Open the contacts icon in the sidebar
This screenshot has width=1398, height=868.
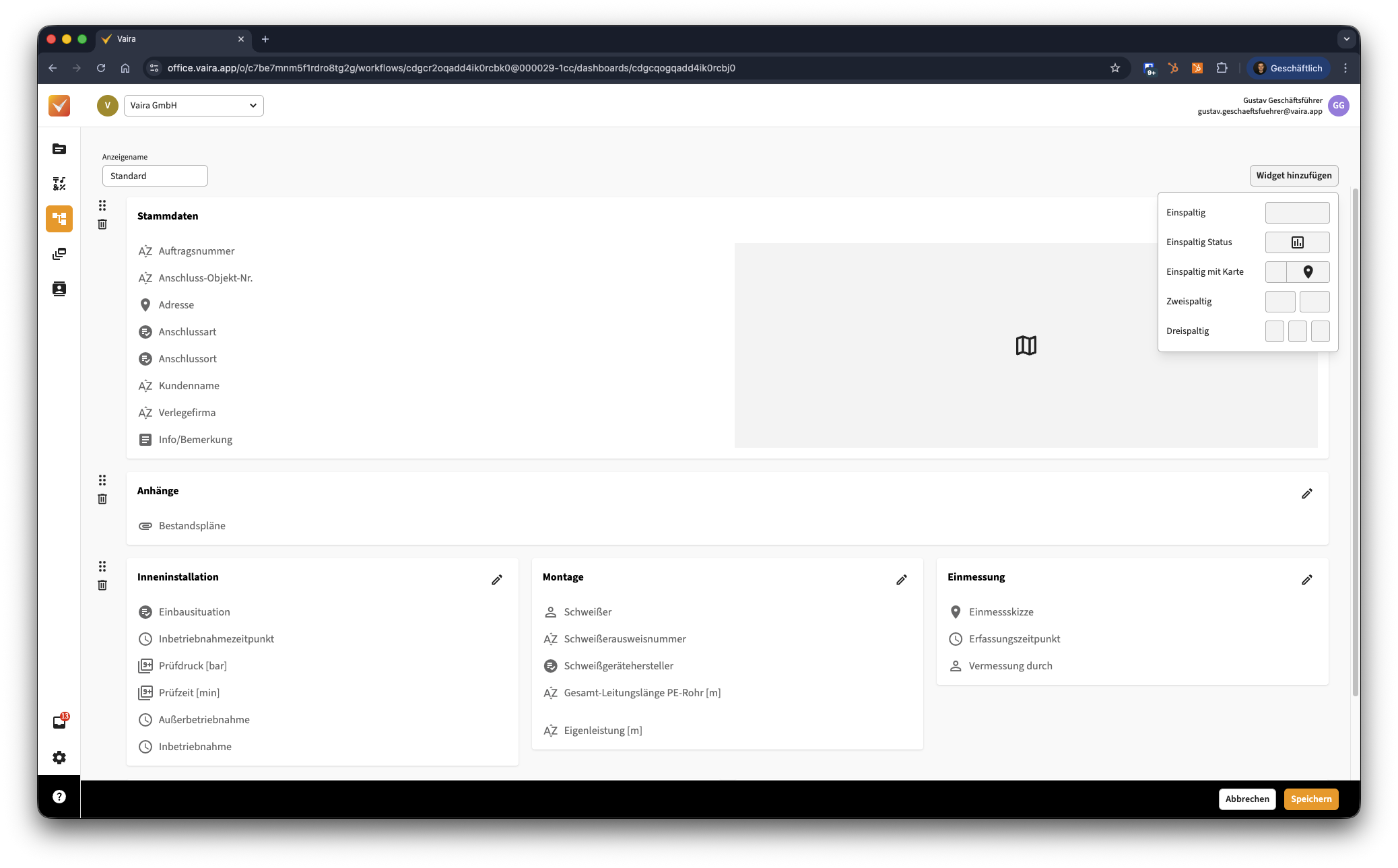tap(59, 289)
